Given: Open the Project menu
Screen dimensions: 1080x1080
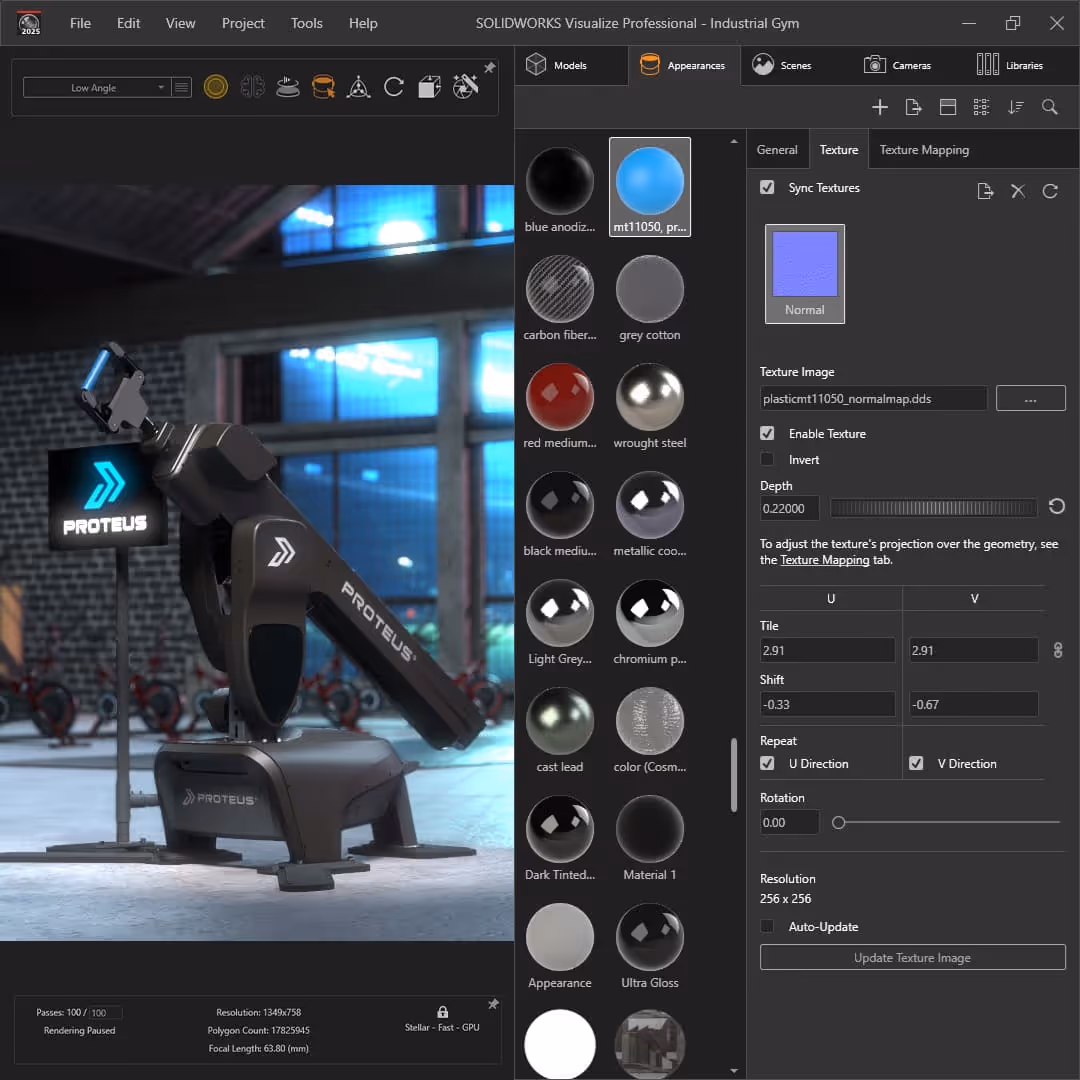Looking at the screenshot, I should [243, 23].
